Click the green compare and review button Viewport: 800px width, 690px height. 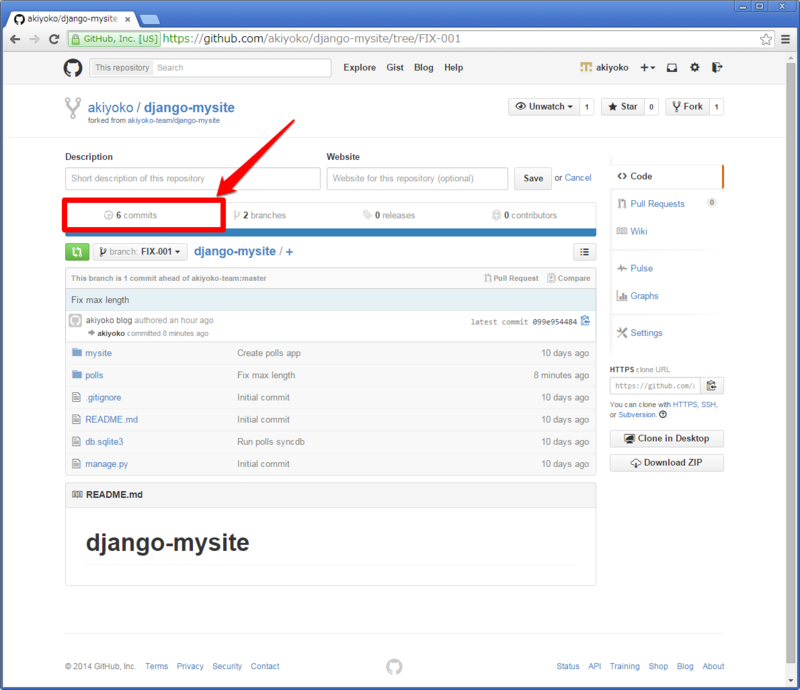77,252
